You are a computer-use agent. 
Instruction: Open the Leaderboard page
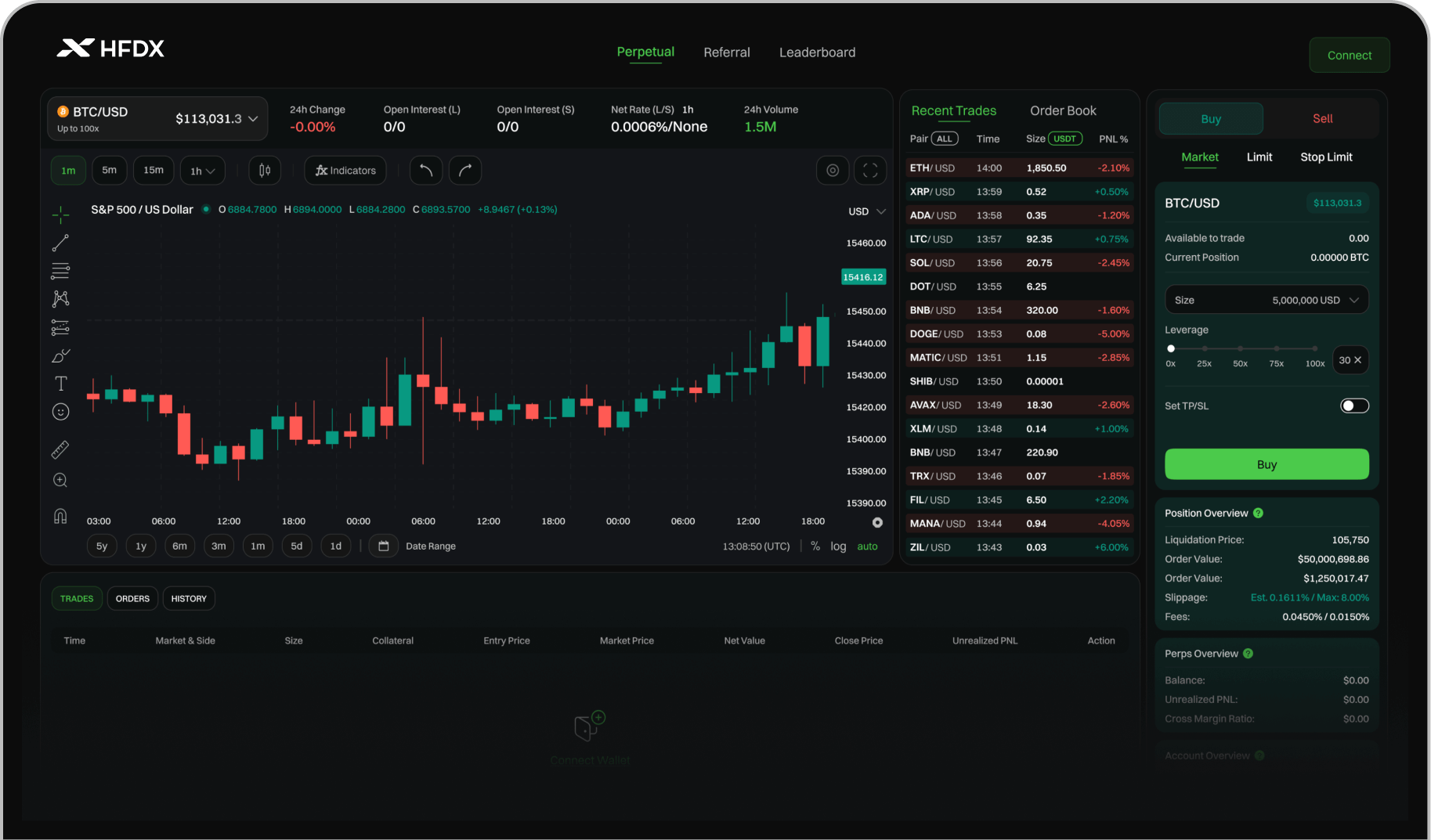[817, 52]
